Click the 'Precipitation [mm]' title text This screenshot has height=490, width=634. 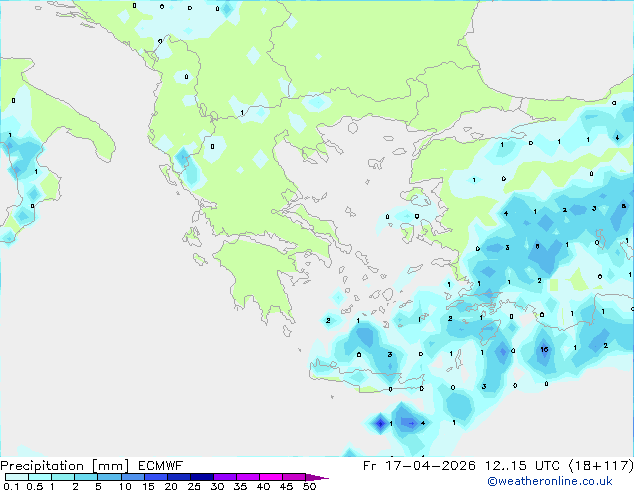click(x=65, y=466)
